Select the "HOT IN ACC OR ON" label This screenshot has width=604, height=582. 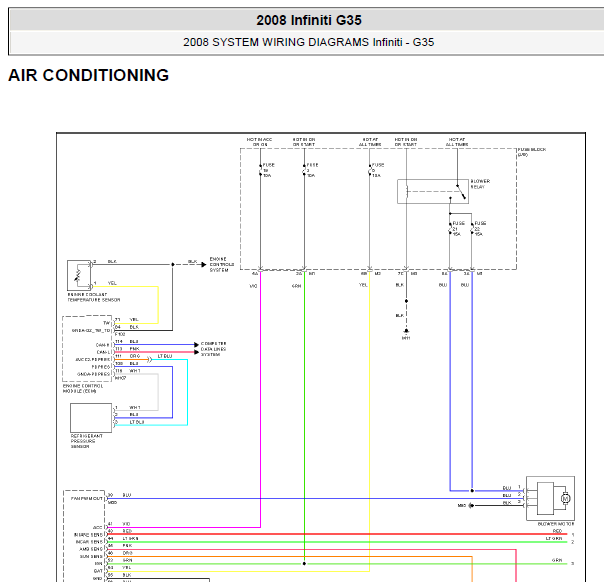pos(260,142)
